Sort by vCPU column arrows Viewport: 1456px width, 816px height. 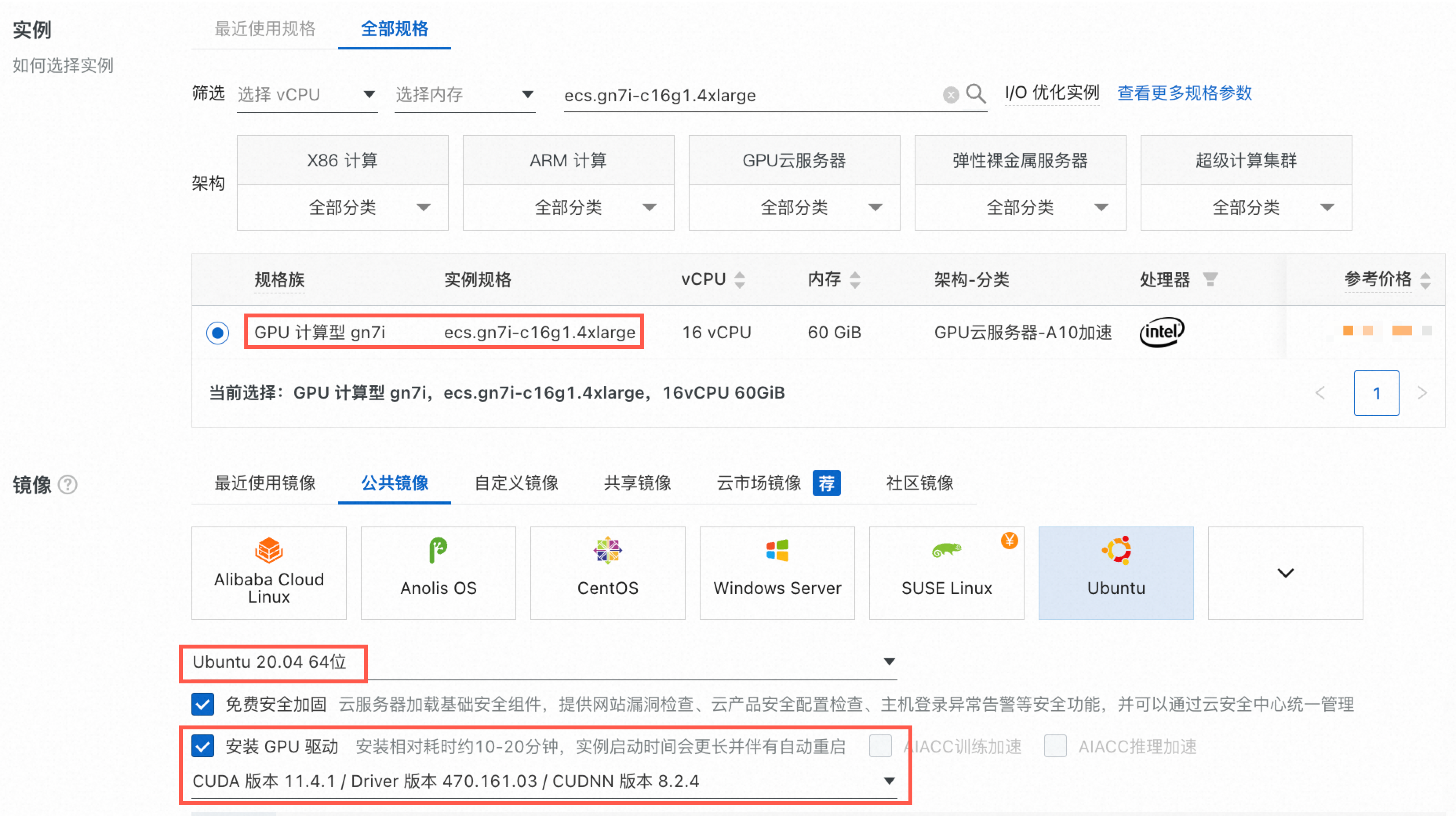pos(739,279)
